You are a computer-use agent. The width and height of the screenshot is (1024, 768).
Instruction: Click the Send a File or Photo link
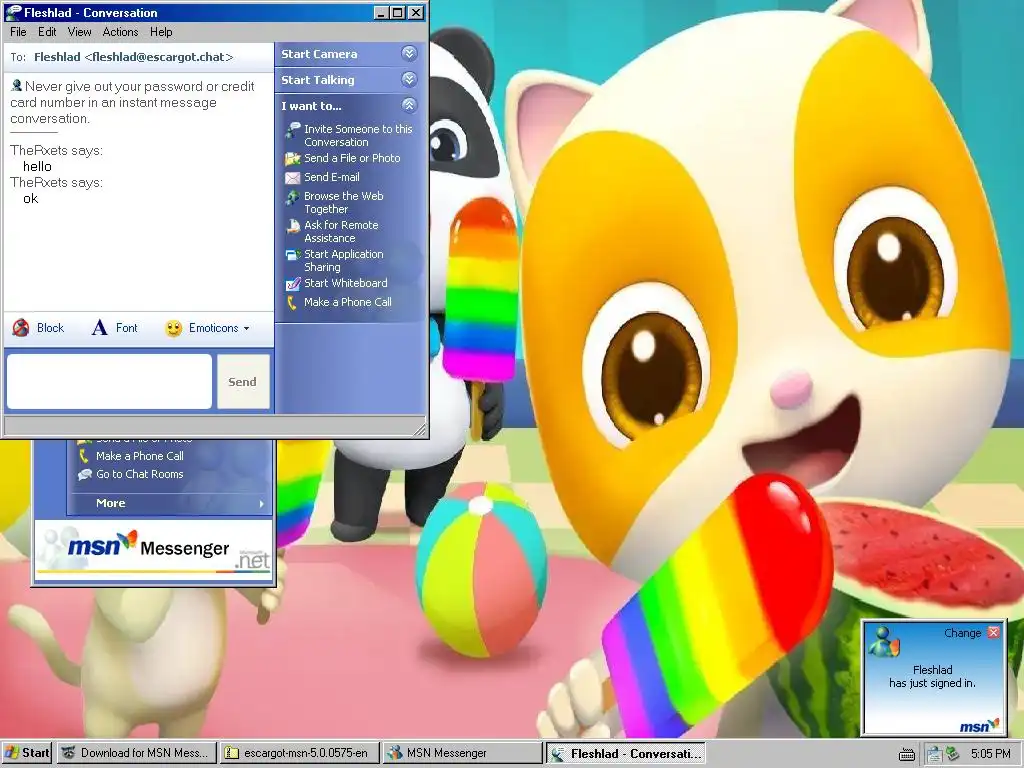[352, 158]
